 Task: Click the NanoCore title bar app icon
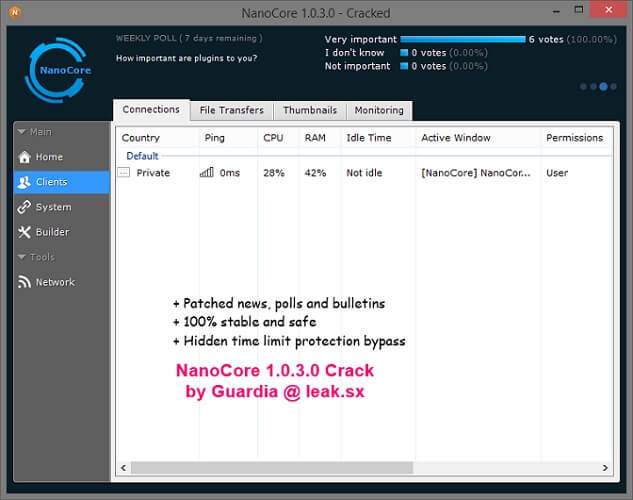click(15, 13)
